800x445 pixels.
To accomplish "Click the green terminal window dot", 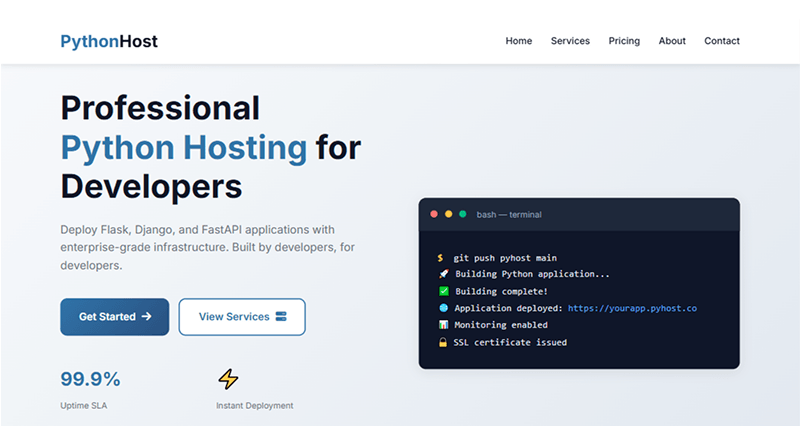I will [x=463, y=214].
